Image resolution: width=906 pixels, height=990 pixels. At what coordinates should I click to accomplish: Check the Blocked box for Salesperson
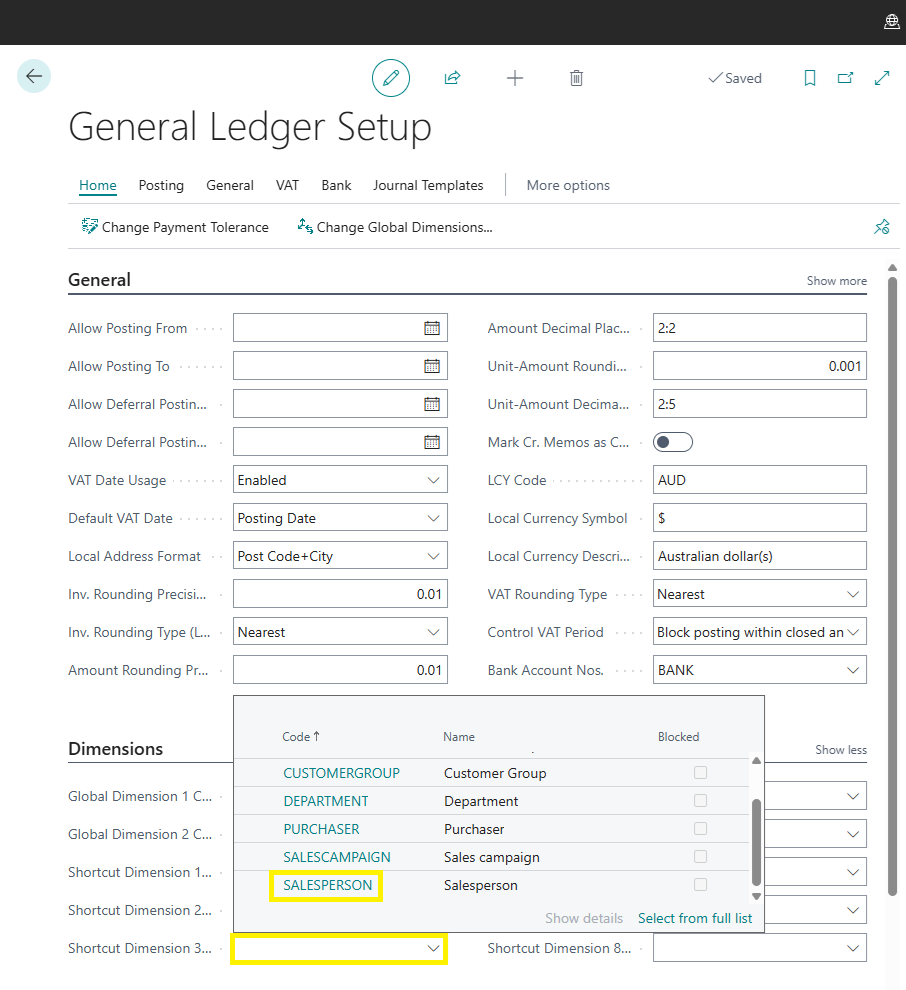click(700, 885)
